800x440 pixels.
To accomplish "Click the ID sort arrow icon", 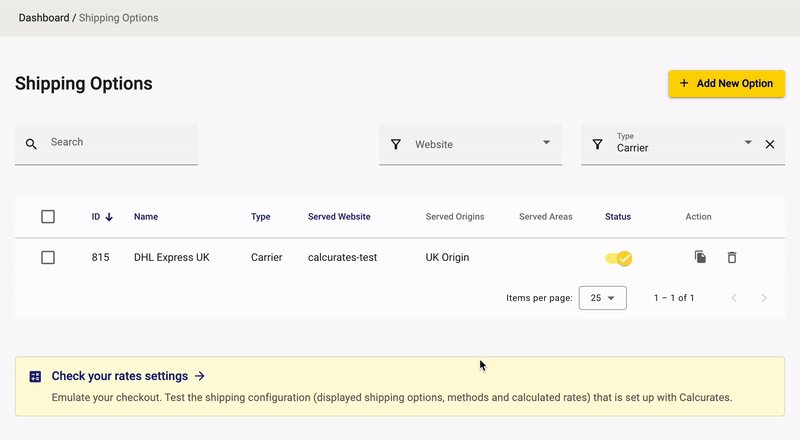I will tap(109, 217).
